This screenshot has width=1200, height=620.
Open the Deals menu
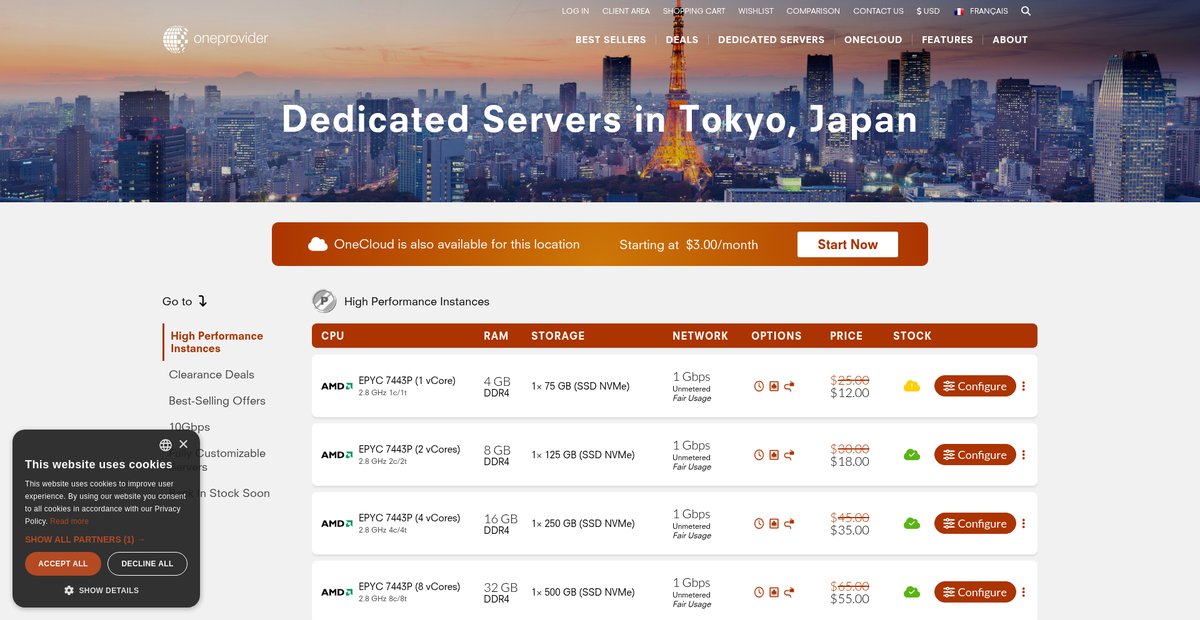click(x=682, y=40)
